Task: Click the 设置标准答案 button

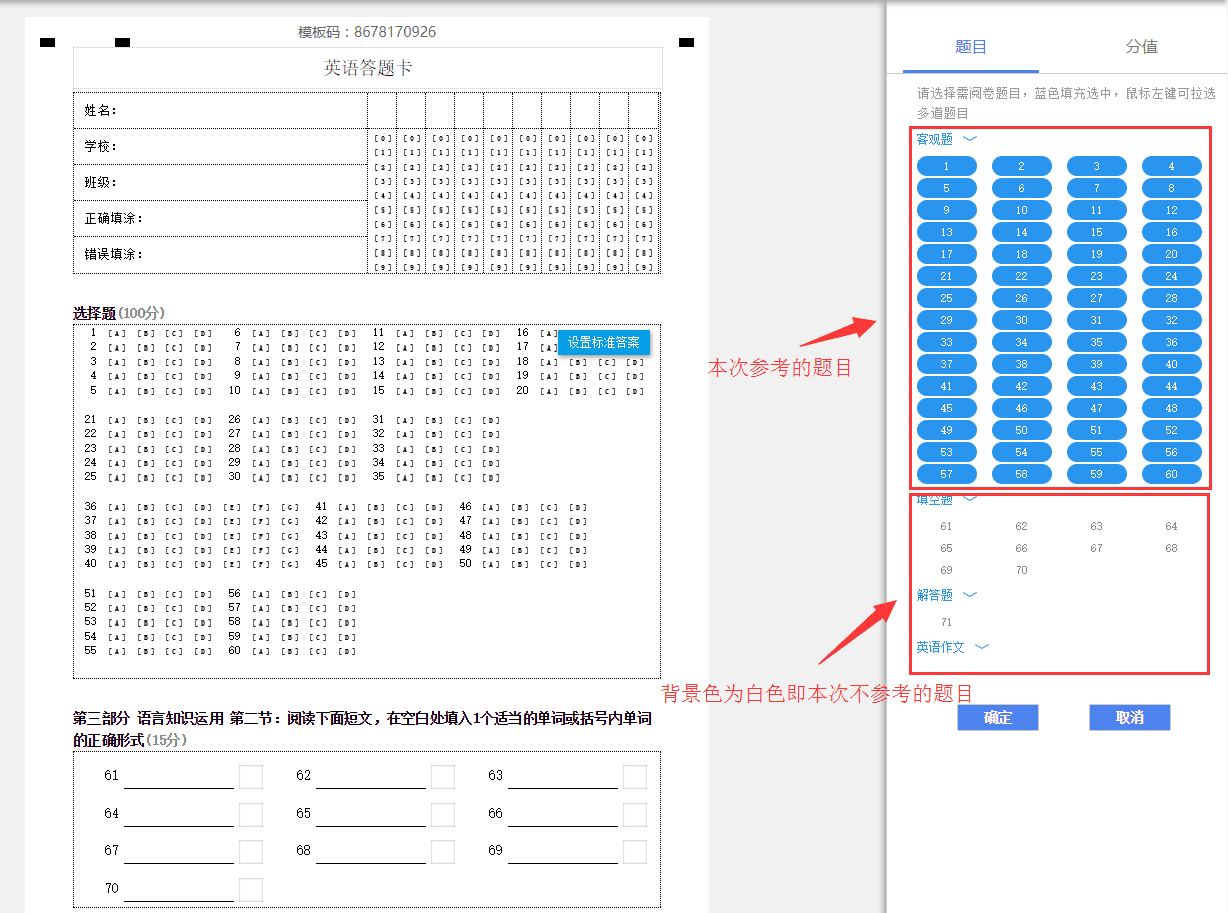Action: [x=603, y=342]
